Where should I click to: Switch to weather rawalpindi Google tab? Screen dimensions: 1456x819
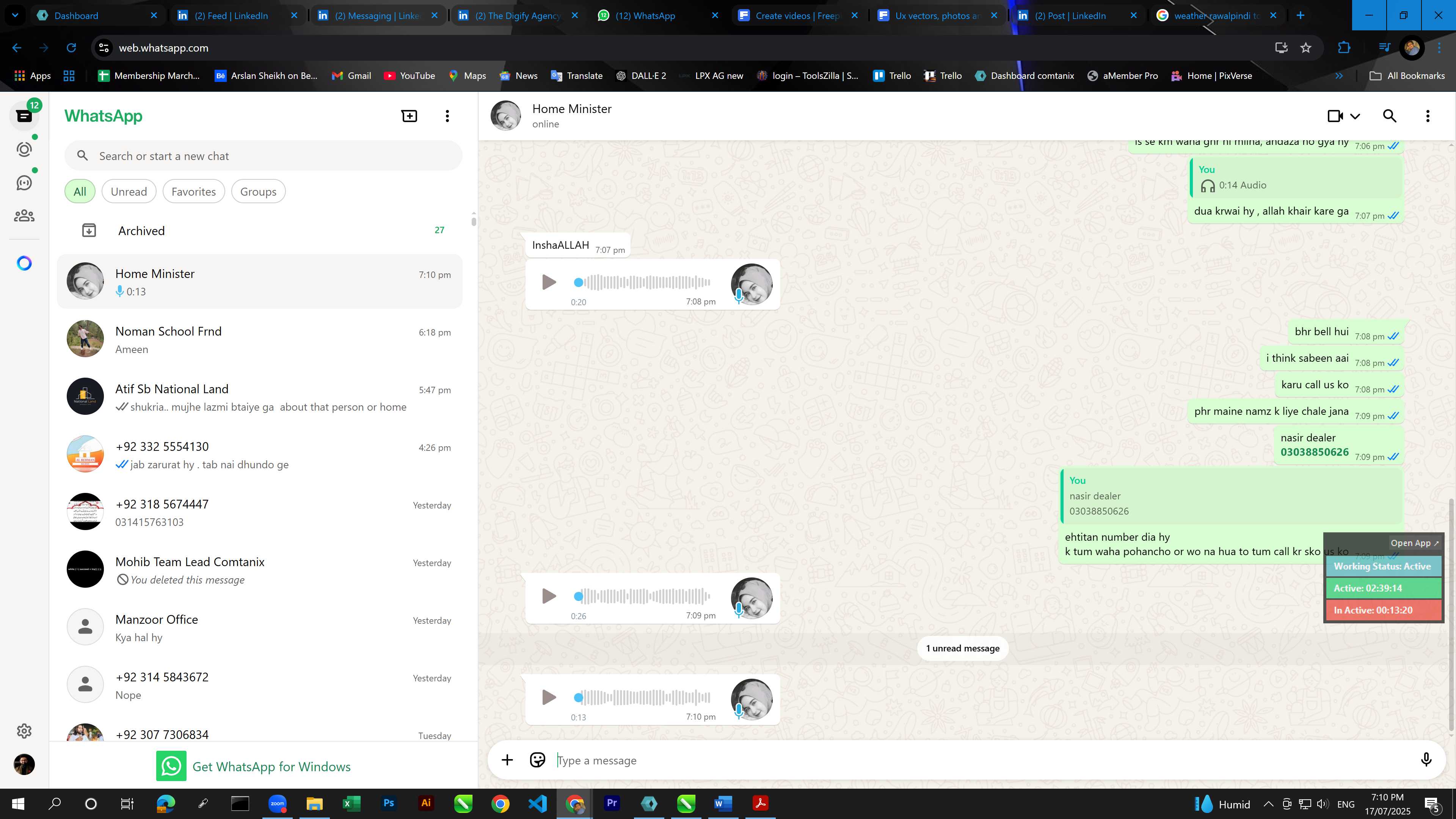coord(1217,15)
